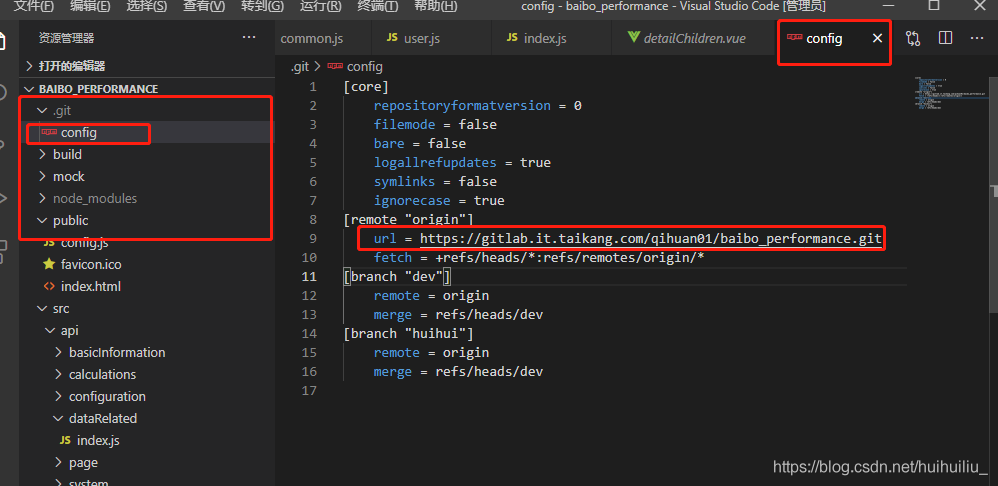
Task: Open the 编辑(E) menu
Action: coord(90,6)
